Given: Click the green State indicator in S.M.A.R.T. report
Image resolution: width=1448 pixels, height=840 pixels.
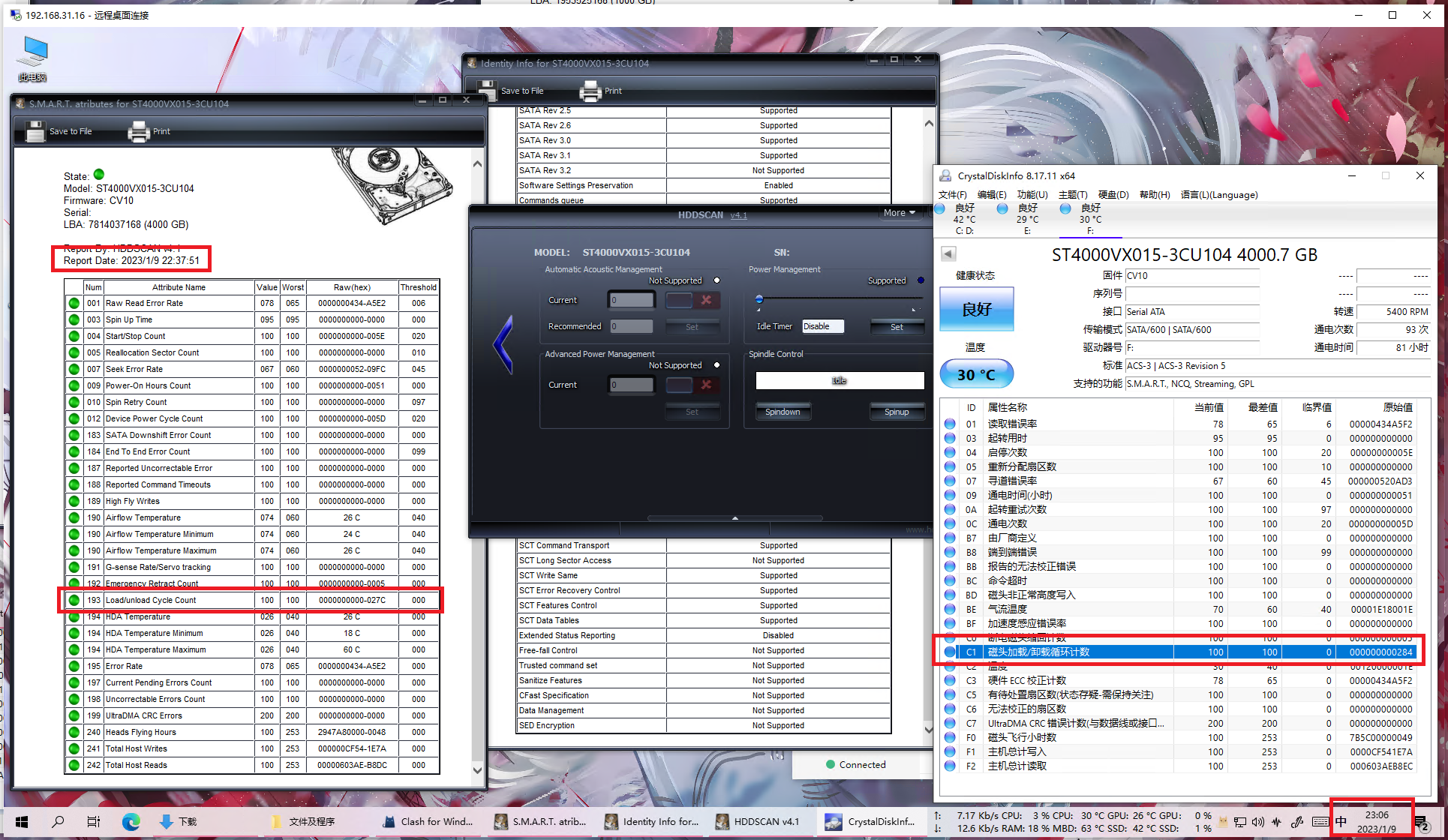Looking at the screenshot, I should 99,175.
